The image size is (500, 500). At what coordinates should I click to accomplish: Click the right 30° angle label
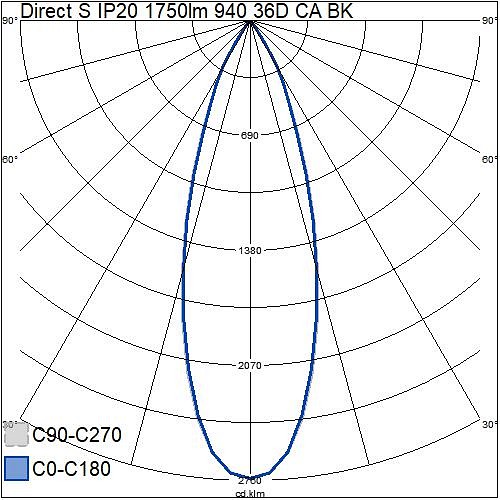pos(490,425)
